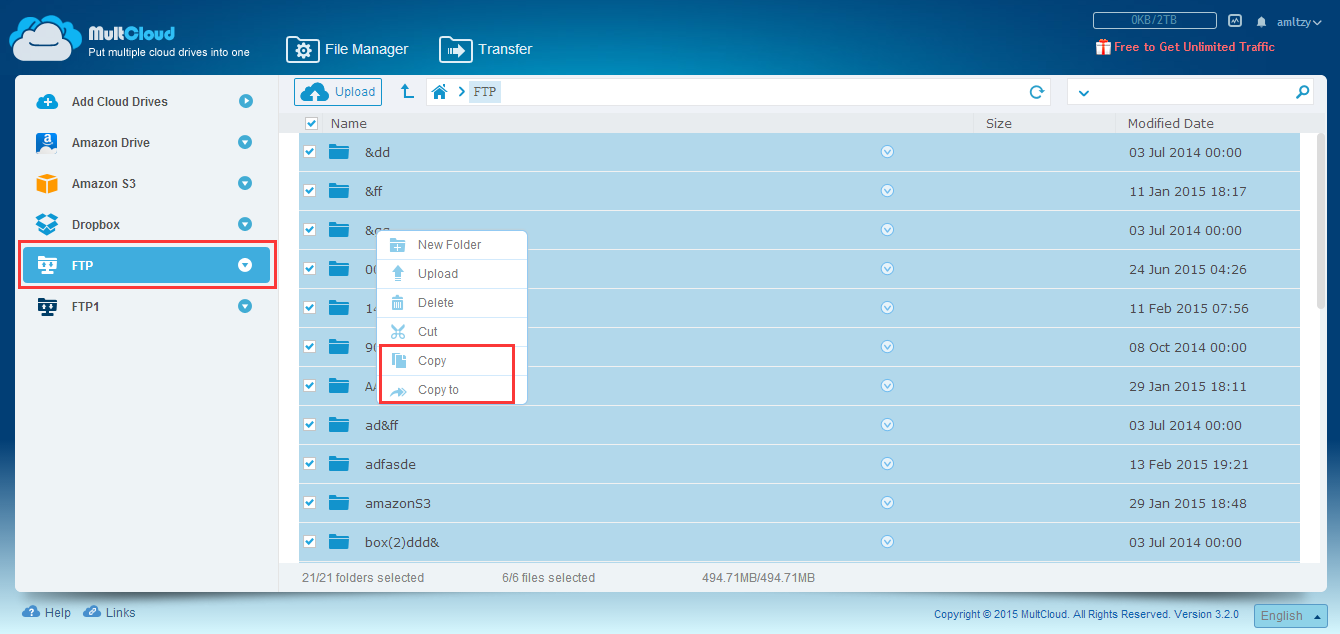Expand Amazon S3 dropdown arrow
Viewport: 1340px width, 634px height.
point(245,184)
